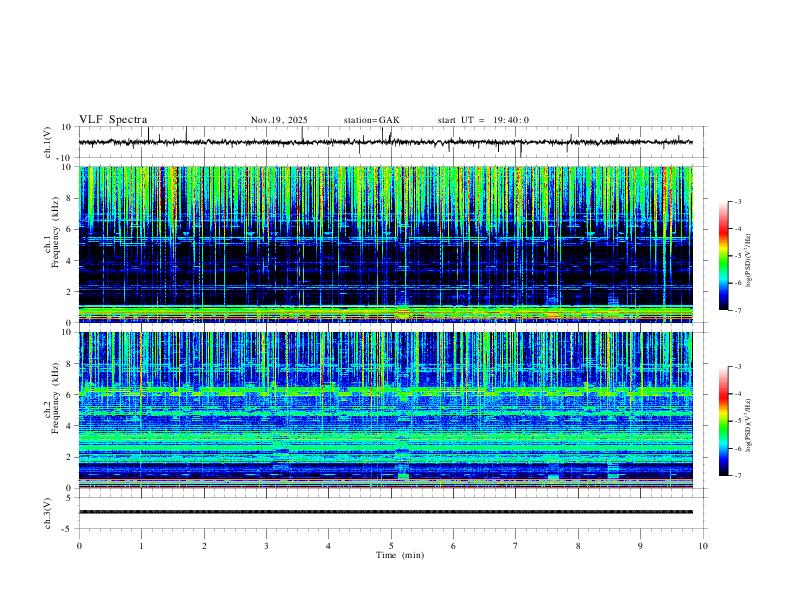Click the ch.1 spectrogram panel
792x612 pixels.
pos(385,244)
